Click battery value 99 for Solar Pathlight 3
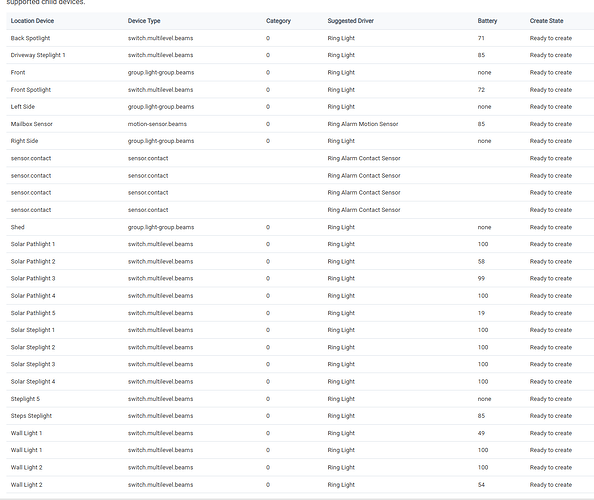This screenshot has width=594, height=500. coord(481,278)
